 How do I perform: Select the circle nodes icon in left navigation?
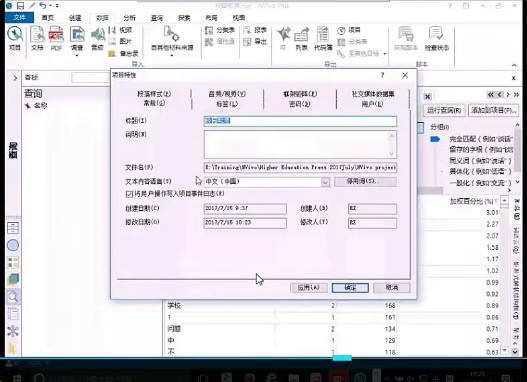pos(13,245)
